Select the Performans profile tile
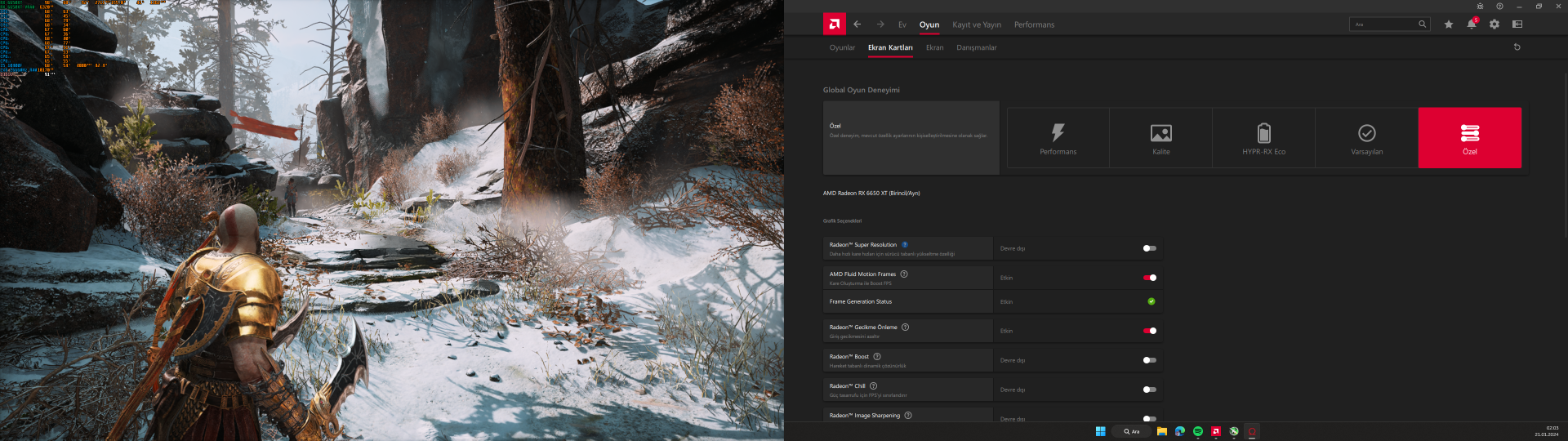This screenshot has width=1568, height=441. [1058, 138]
